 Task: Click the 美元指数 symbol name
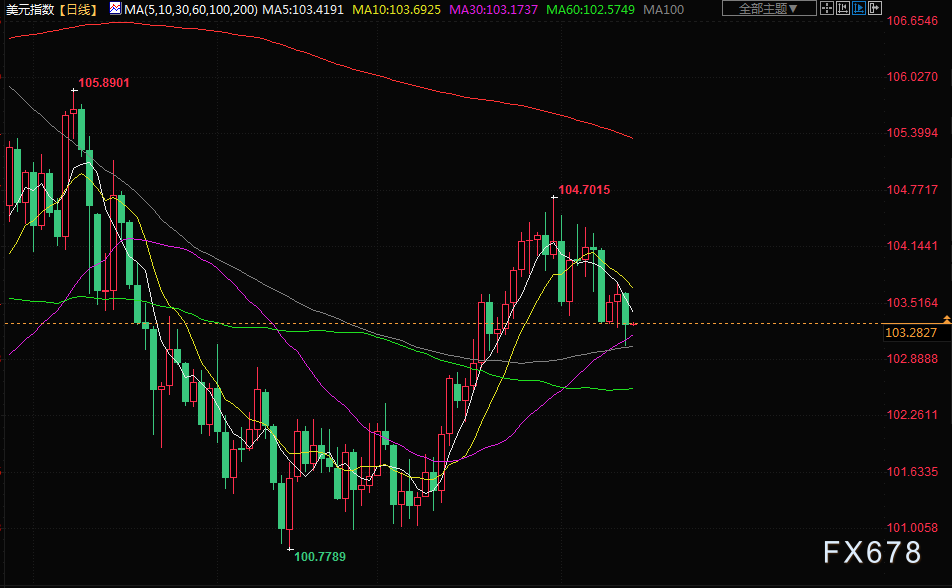tap(30, 9)
